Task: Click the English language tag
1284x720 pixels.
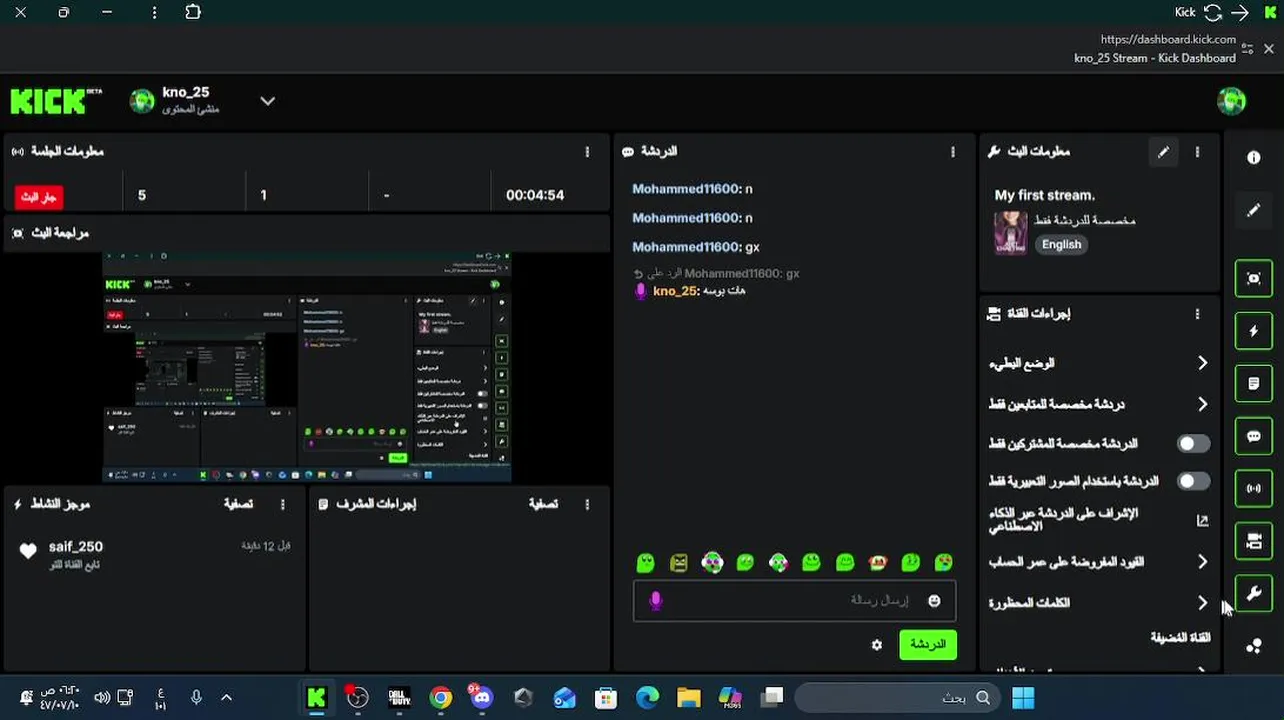Action: click(1061, 244)
